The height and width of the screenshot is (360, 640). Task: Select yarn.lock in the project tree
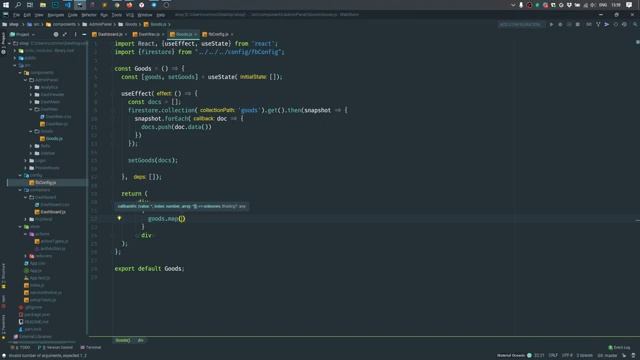(x=30, y=329)
